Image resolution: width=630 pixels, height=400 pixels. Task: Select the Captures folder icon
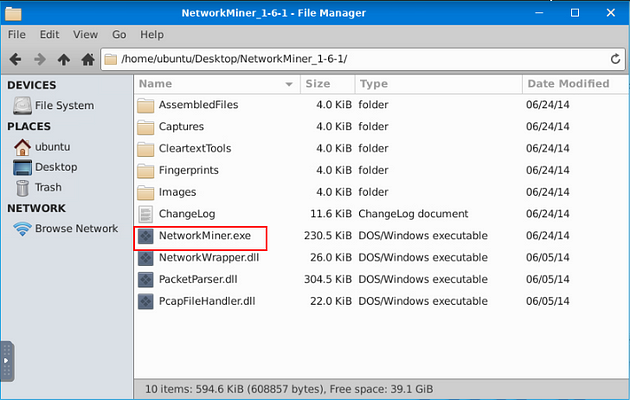[145, 127]
